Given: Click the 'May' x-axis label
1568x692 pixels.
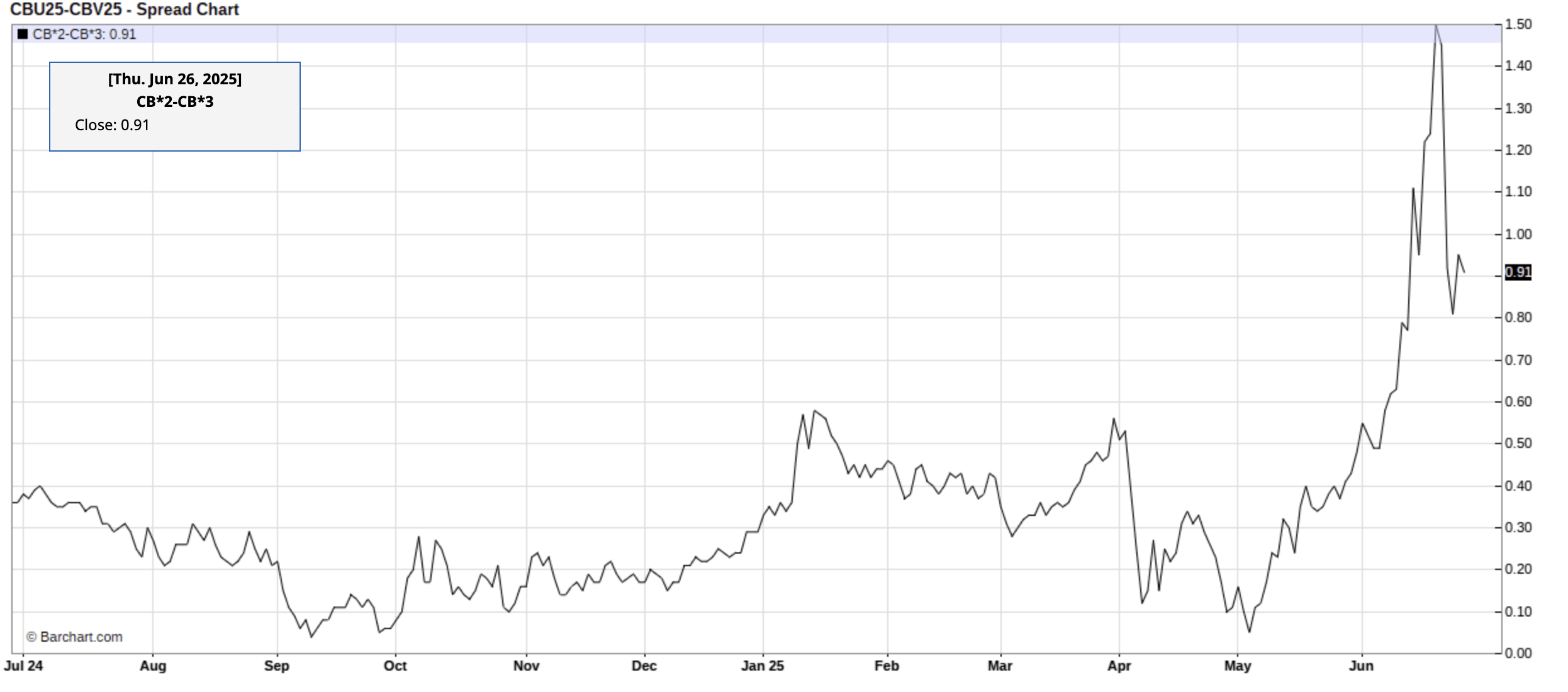Looking at the screenshot, I should point(1238,666).
